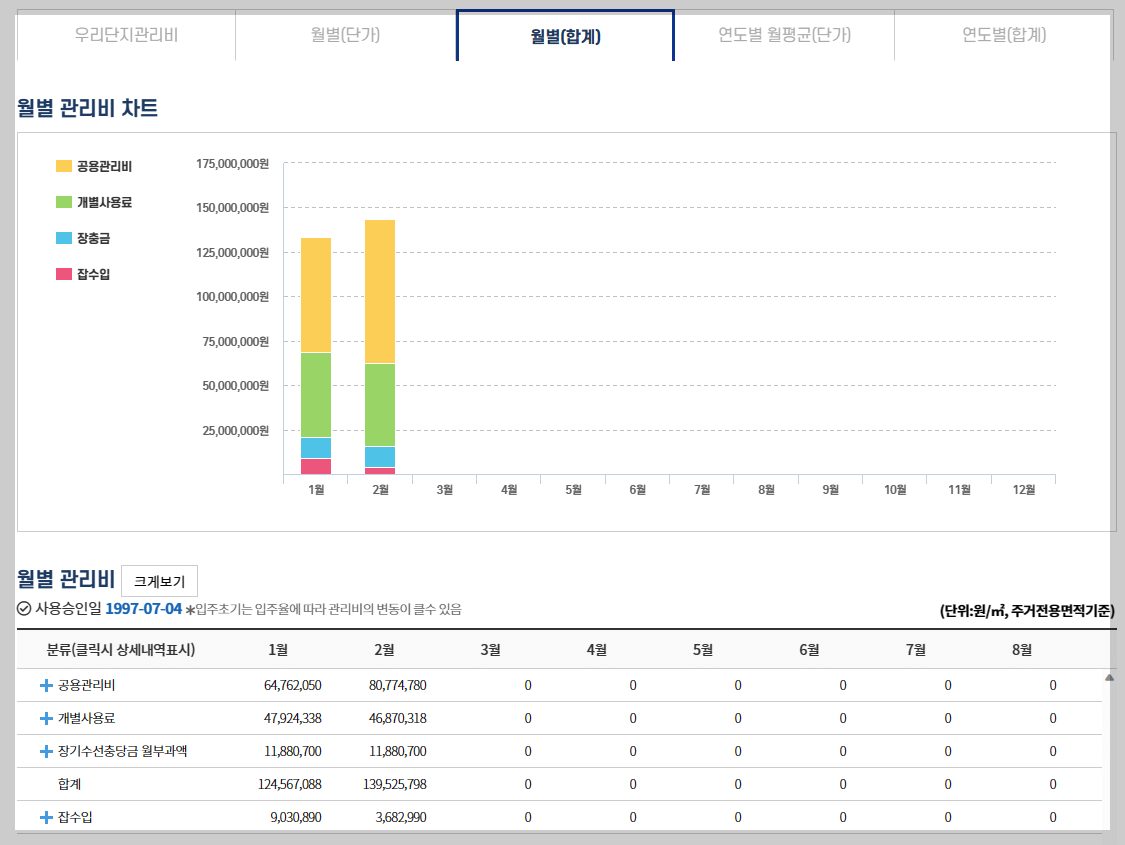Image resolution: width=1125 pixels, height=845 pixels.
Task: Switch to the 연도별(합계) tab
Action: [1004, 35]
